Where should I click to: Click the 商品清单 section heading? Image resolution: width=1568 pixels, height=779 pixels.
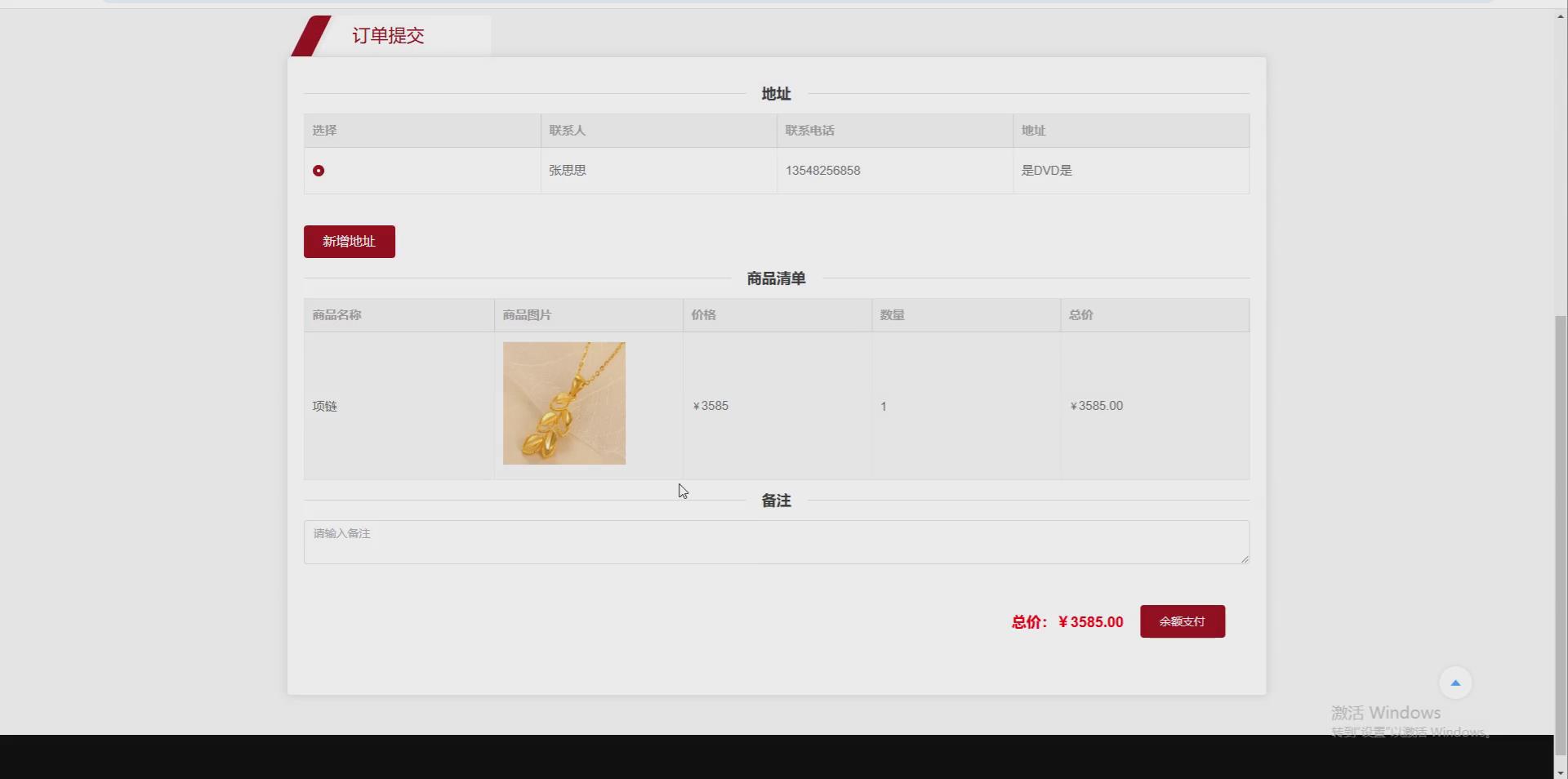(x=775, y=278)
